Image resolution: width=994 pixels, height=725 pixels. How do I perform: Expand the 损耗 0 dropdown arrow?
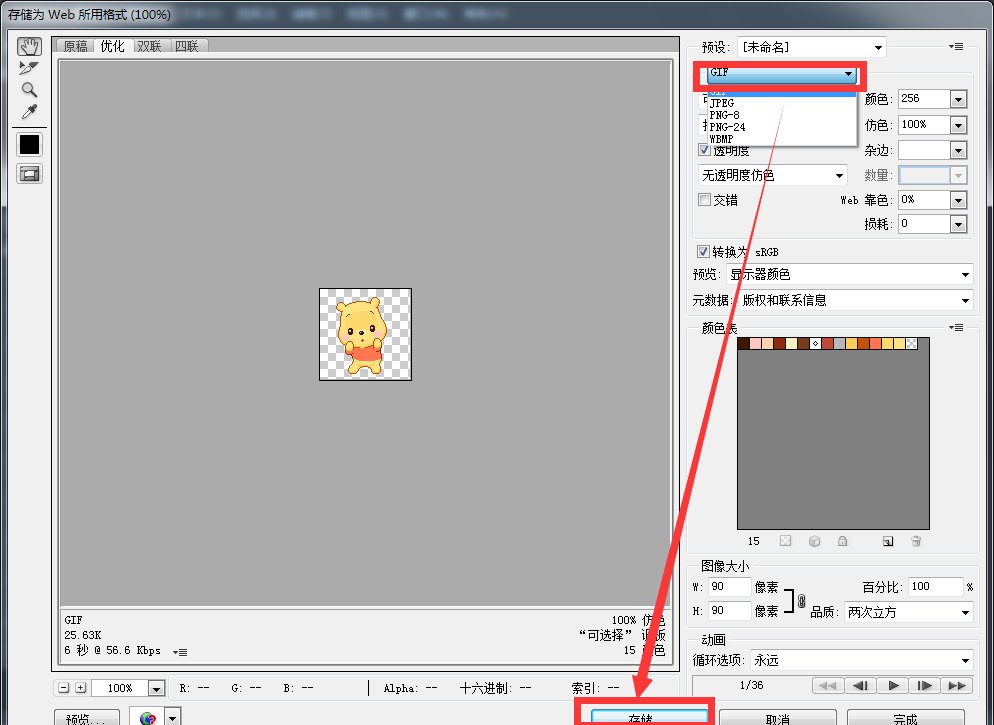coord(958,224)
